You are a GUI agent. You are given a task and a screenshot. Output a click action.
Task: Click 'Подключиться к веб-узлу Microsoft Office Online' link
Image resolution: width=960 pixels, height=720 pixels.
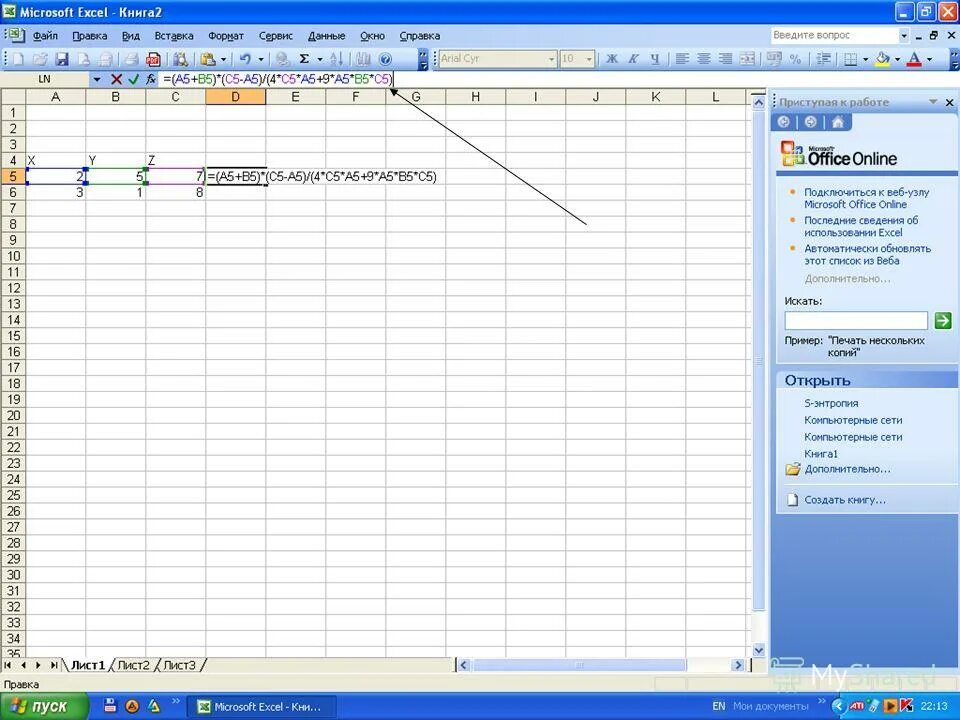tap(866, 198)
